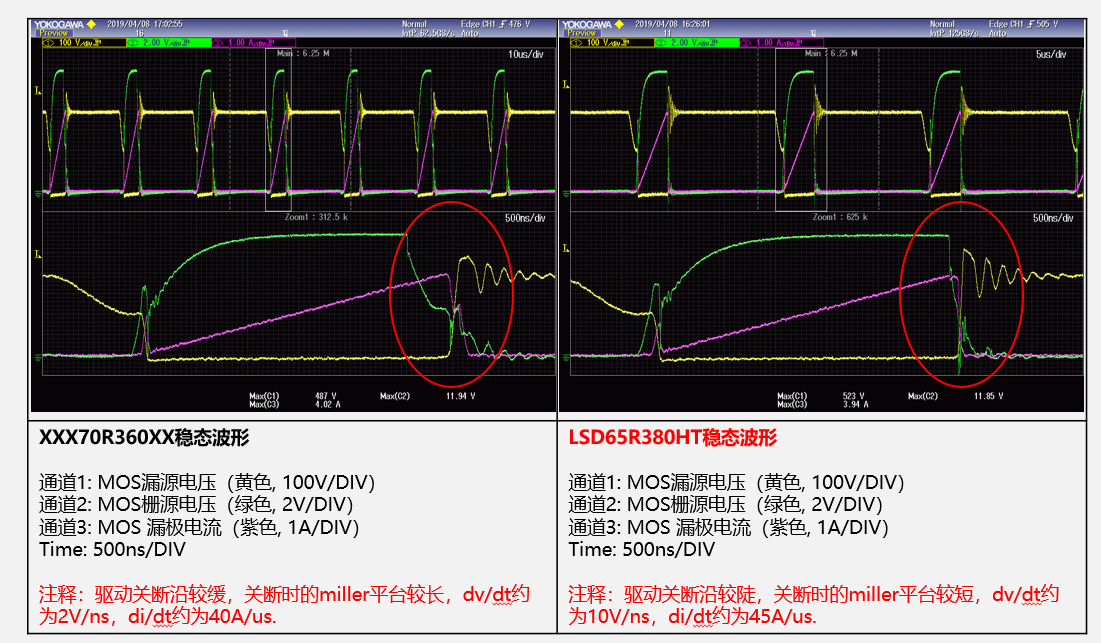Click the IntP 62.5GS/s sample rate text
Viewport: 1101px width, 643px height.
click(428, 33)
